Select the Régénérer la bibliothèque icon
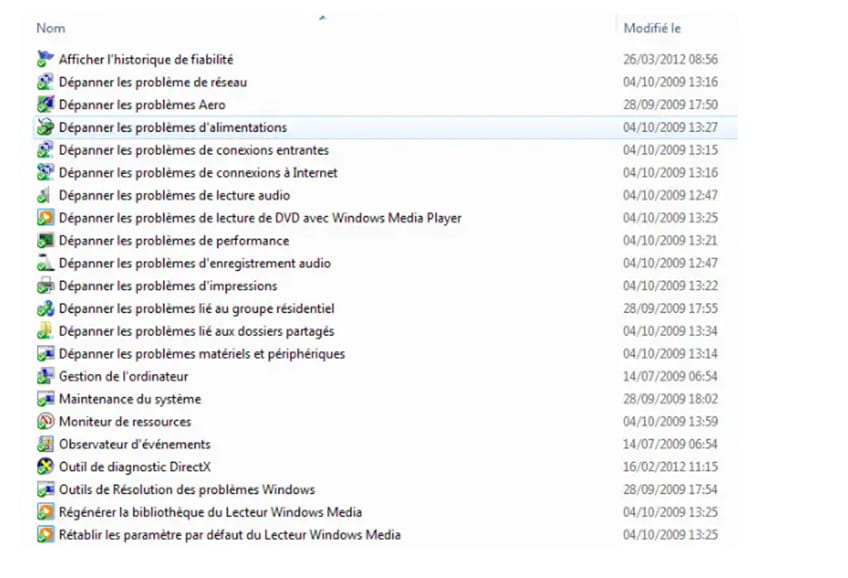Image resolution: width=848 pixels, height=578 pixels. click(45, 512)
